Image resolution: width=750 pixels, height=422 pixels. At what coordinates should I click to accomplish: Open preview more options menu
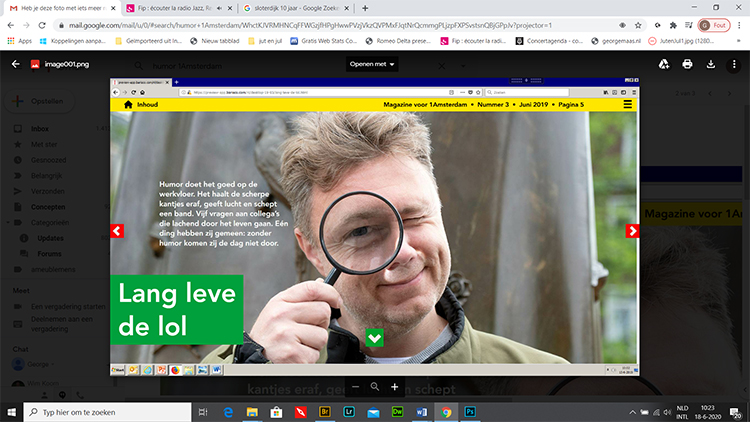click(x=734, y=64)
